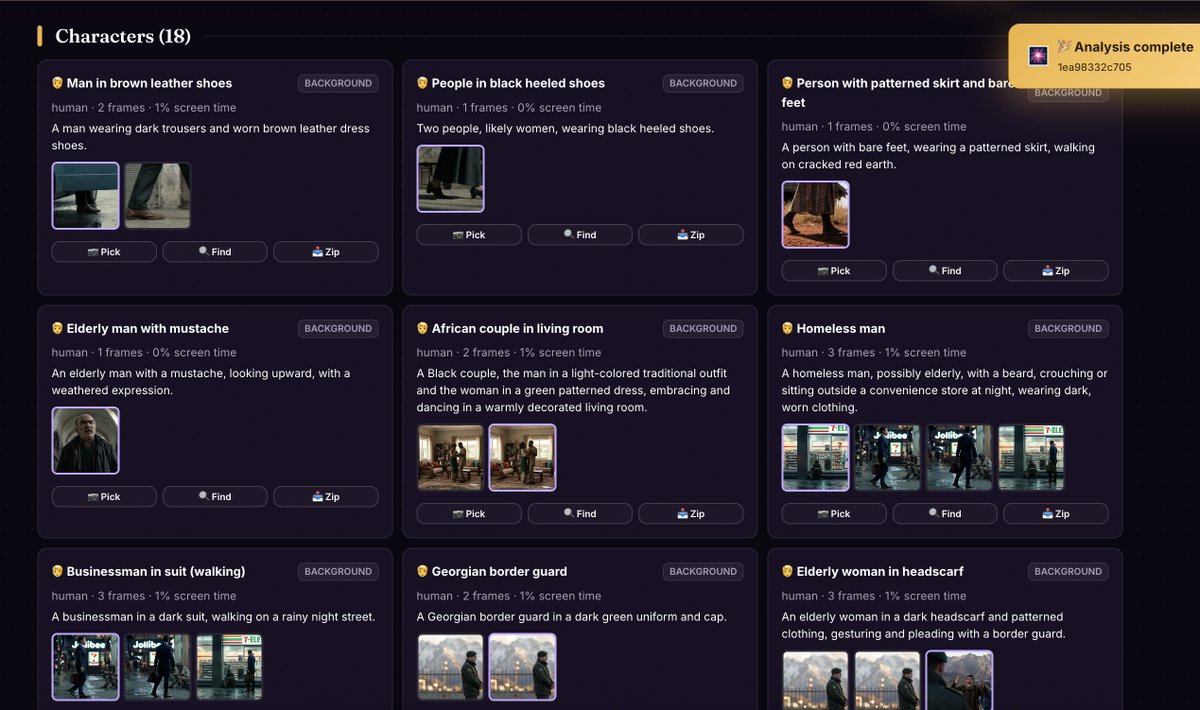Viewport: 1200px width, 710px height.
Task: Open the patterned skirt bare feet thumbnail
Action: coord(816,214)
